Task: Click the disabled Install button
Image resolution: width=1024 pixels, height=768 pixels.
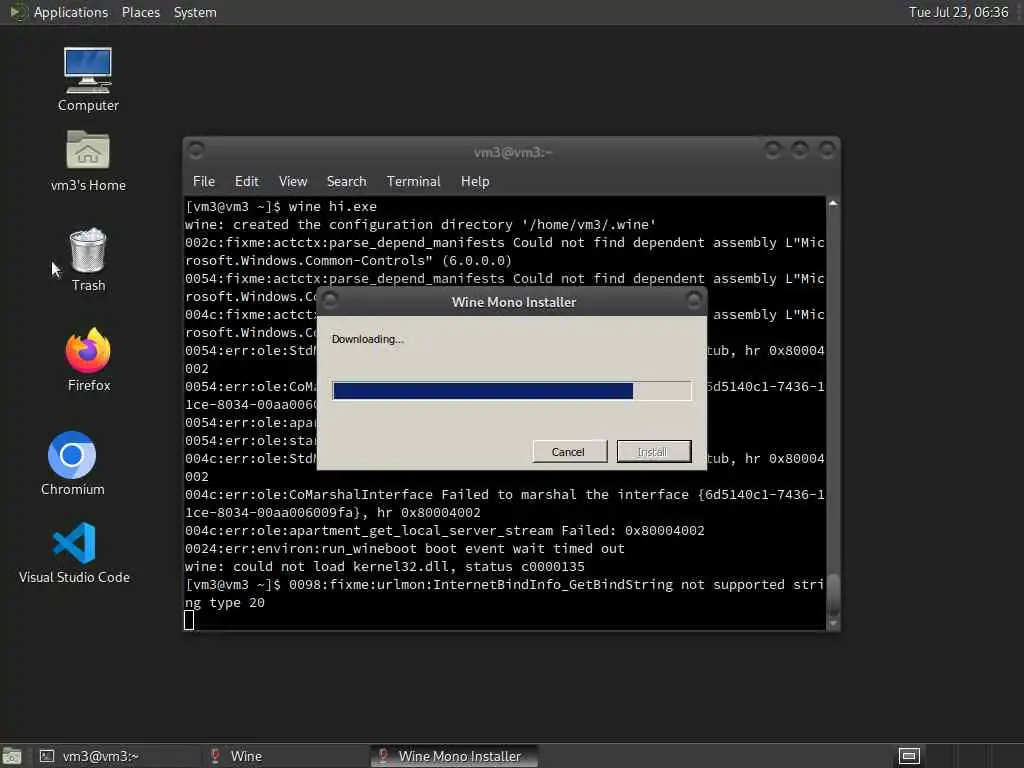Action: point(654,451)
